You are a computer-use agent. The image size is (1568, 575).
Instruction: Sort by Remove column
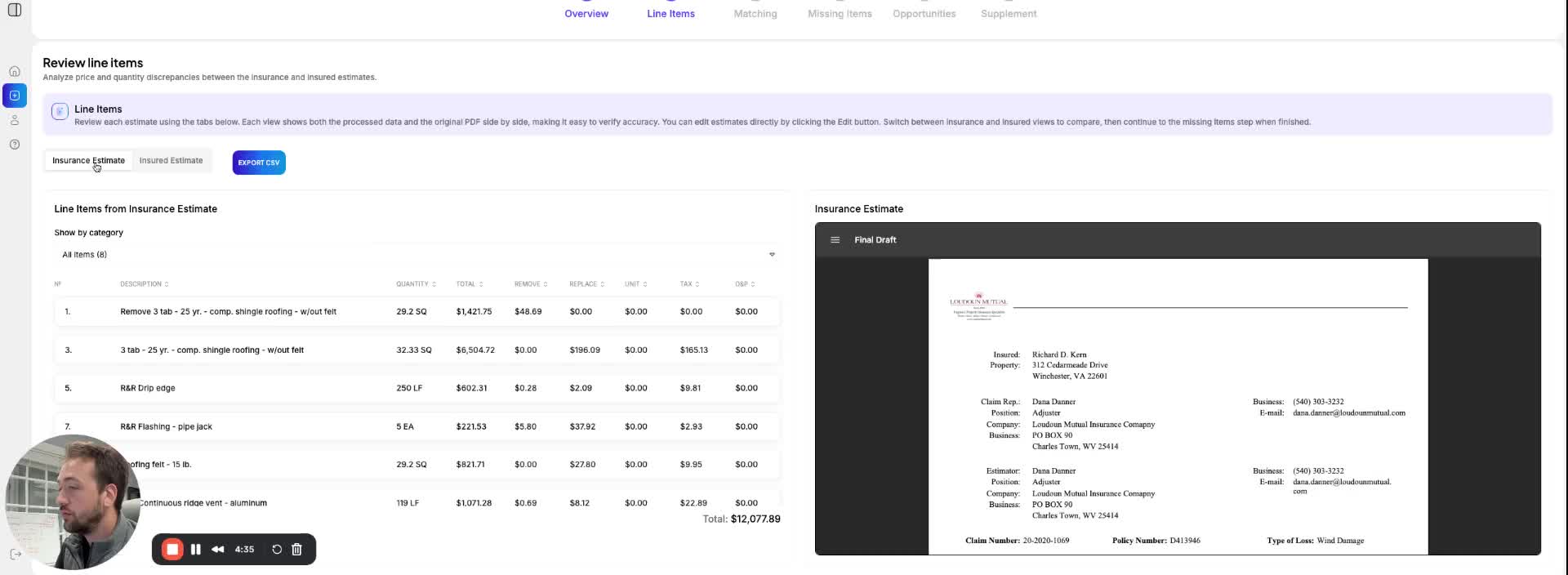click(531, 284)
